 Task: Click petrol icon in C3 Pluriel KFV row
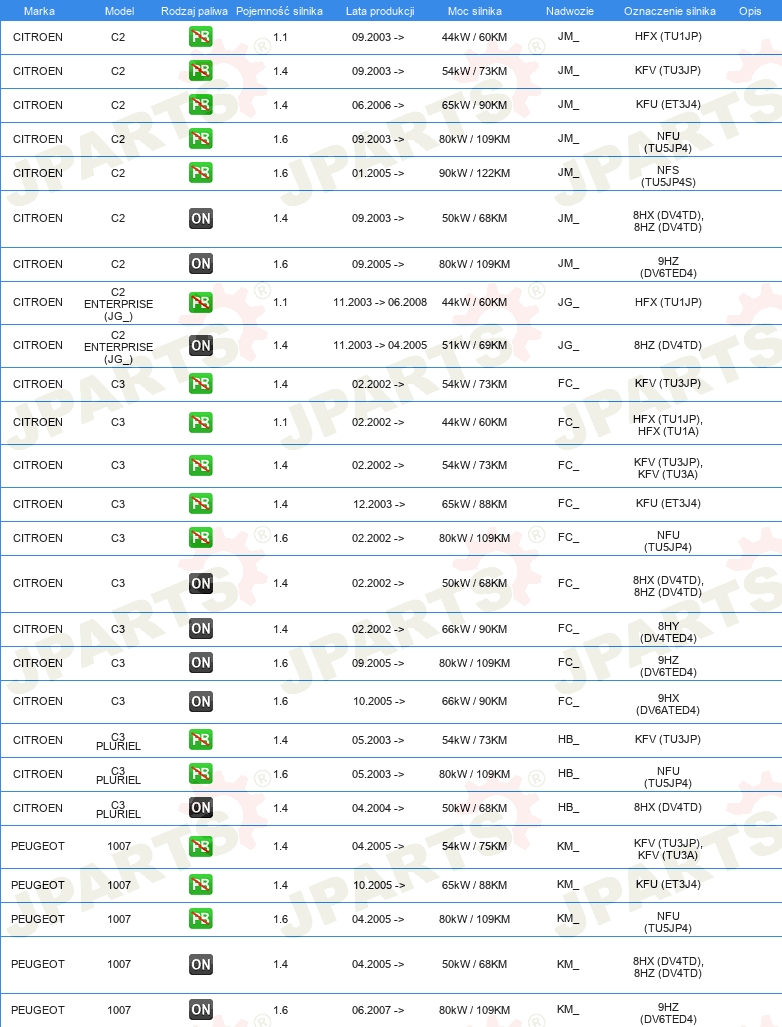click(x=200, y=739)
